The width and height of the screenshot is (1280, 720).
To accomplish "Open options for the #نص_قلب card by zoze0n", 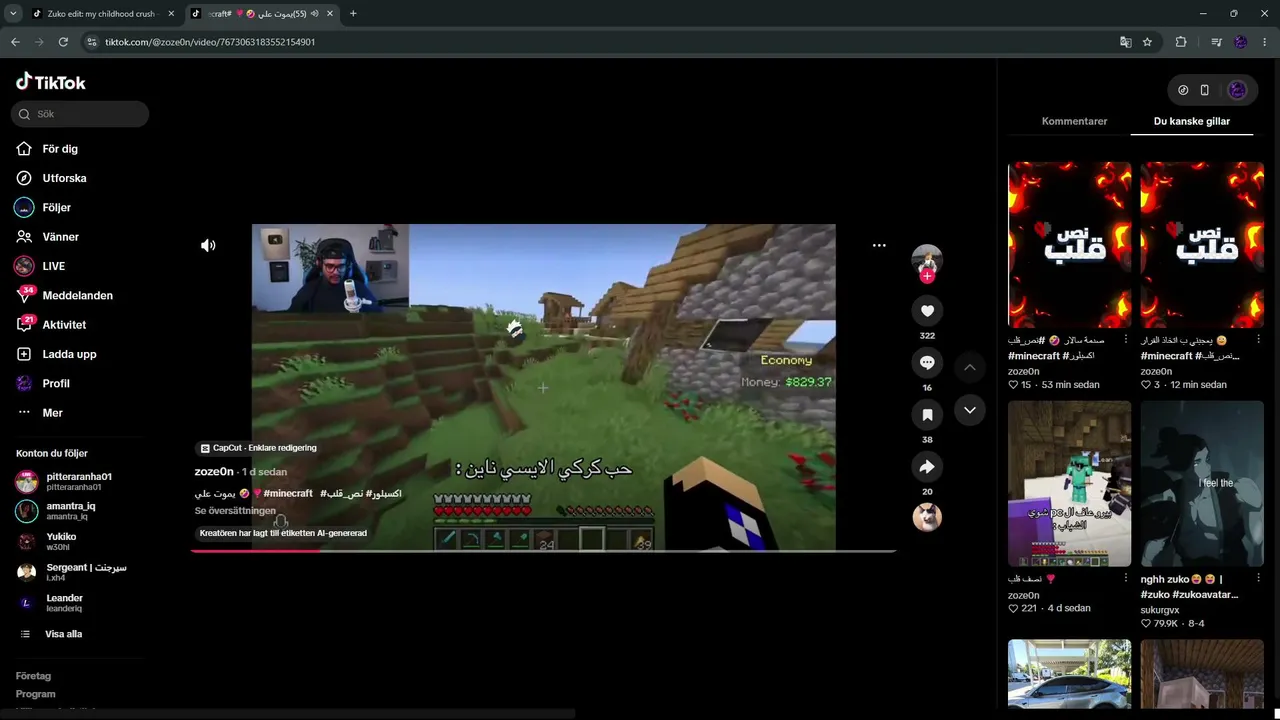I will 1126,340.
